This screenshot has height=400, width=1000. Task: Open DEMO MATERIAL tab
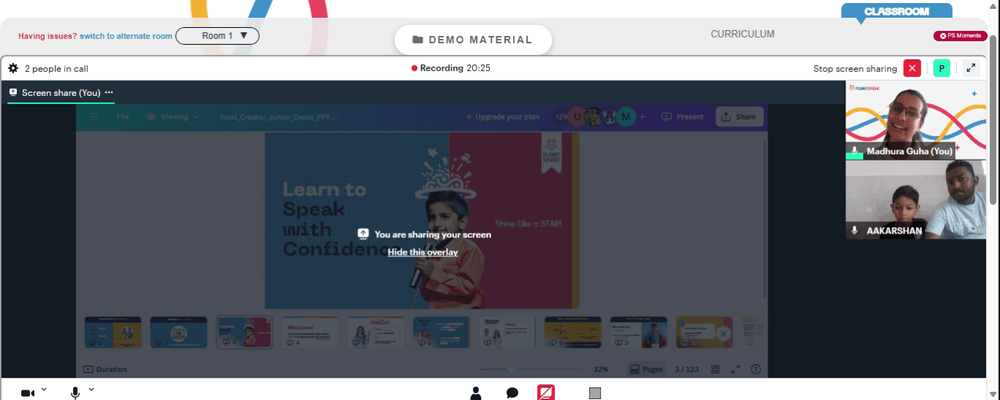point(473,40)
